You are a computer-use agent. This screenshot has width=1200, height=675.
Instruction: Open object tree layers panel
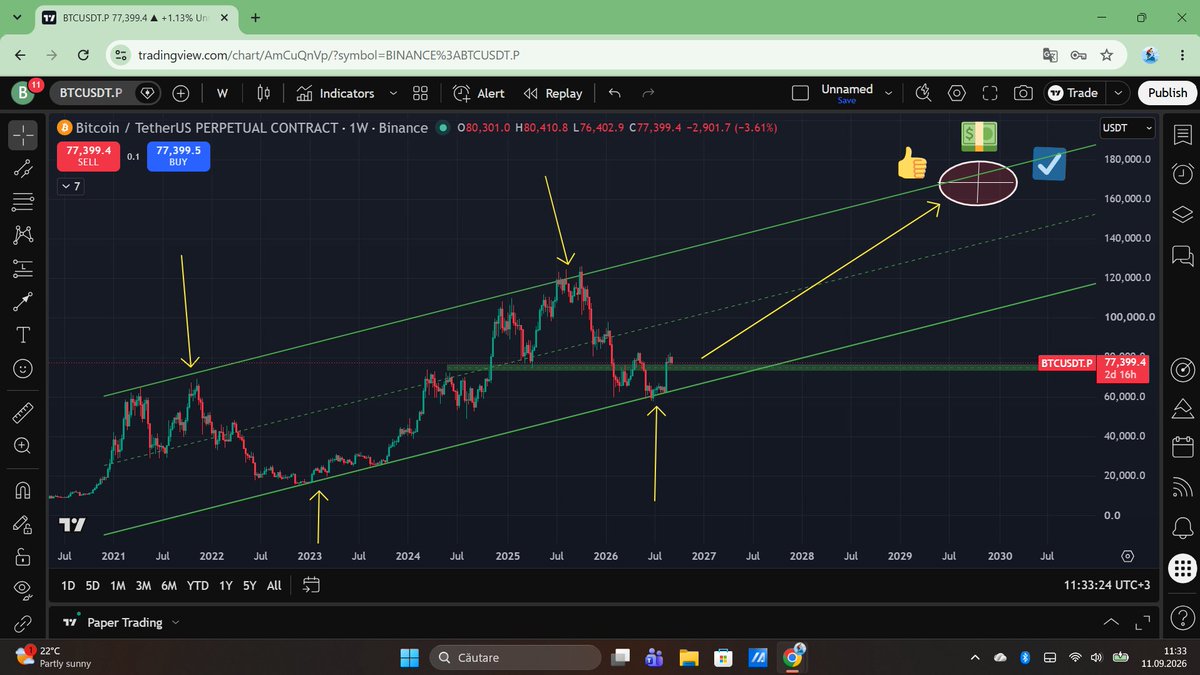click(x=1181, y=214)
